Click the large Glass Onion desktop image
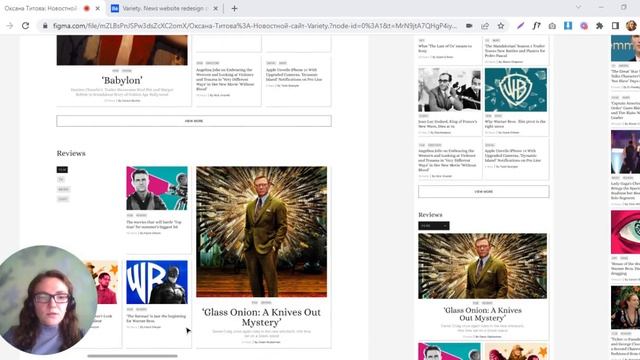The width and height of the screenshot is (640, 360). coord(261,231)
